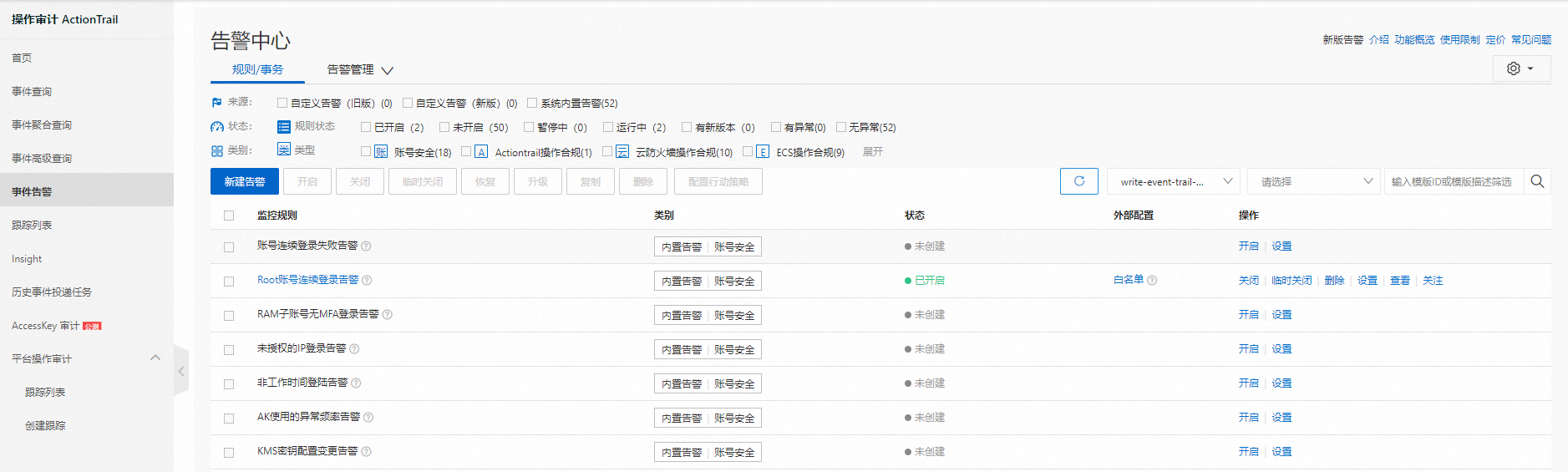Click the 使用限制 link
This screenshot has width=1568, height=472.
click(x=1459, y=39)
